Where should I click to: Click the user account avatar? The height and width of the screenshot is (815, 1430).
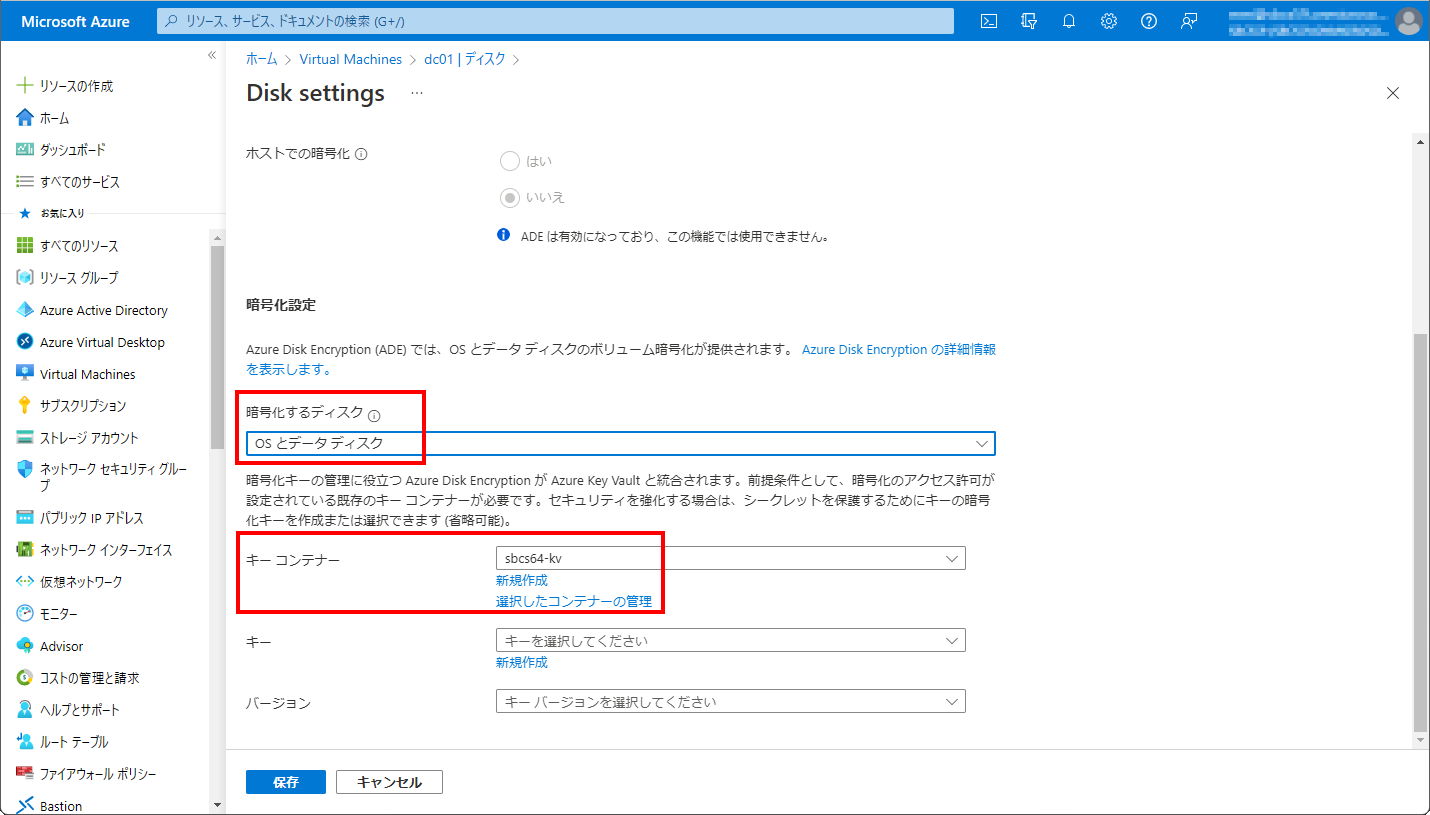click(x=1408, y=21)
